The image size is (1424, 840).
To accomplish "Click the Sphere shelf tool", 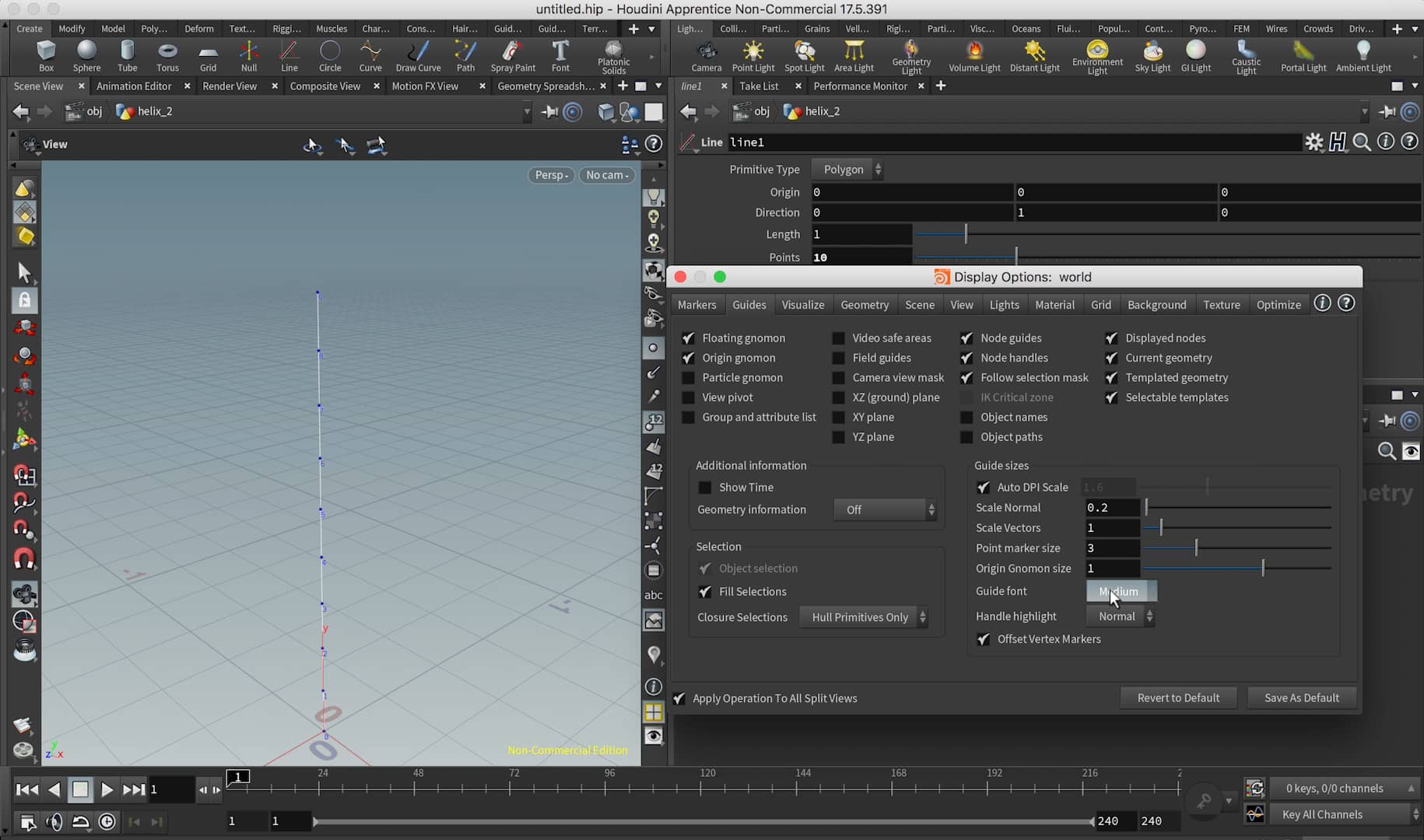I will tap(86, 56).
